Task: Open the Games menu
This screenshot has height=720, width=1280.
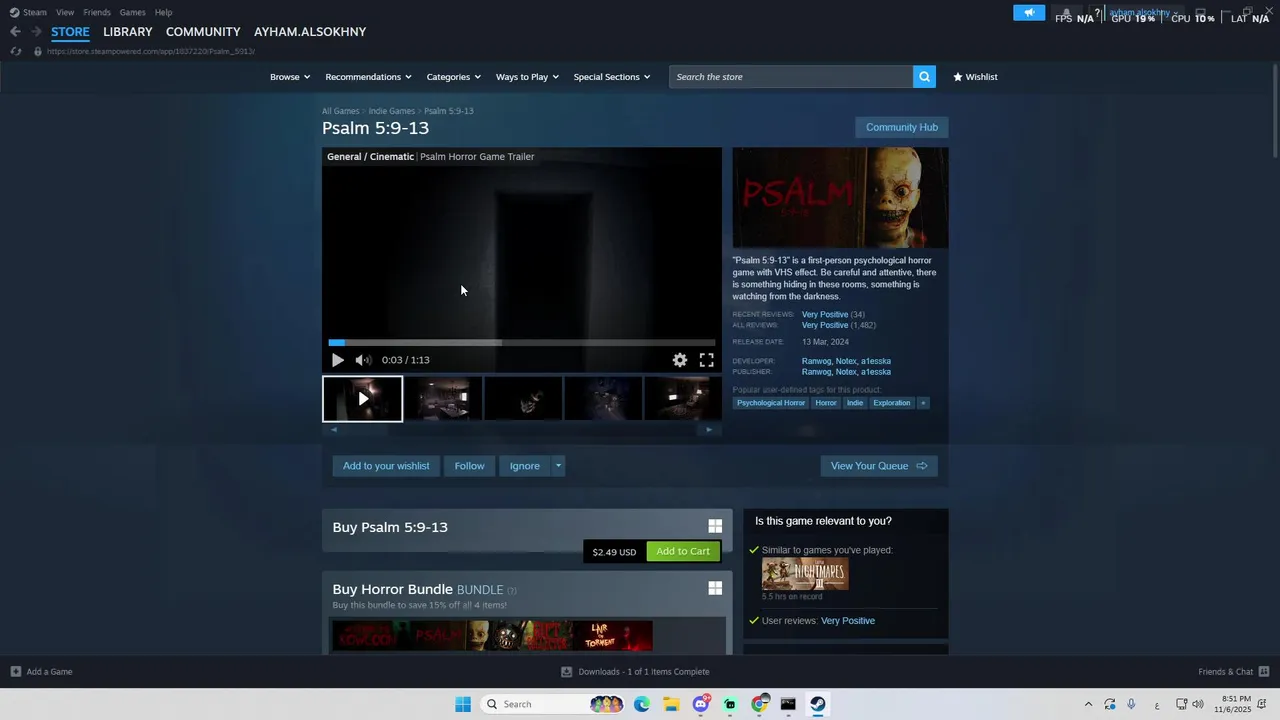Action: (x=132, y=12)
